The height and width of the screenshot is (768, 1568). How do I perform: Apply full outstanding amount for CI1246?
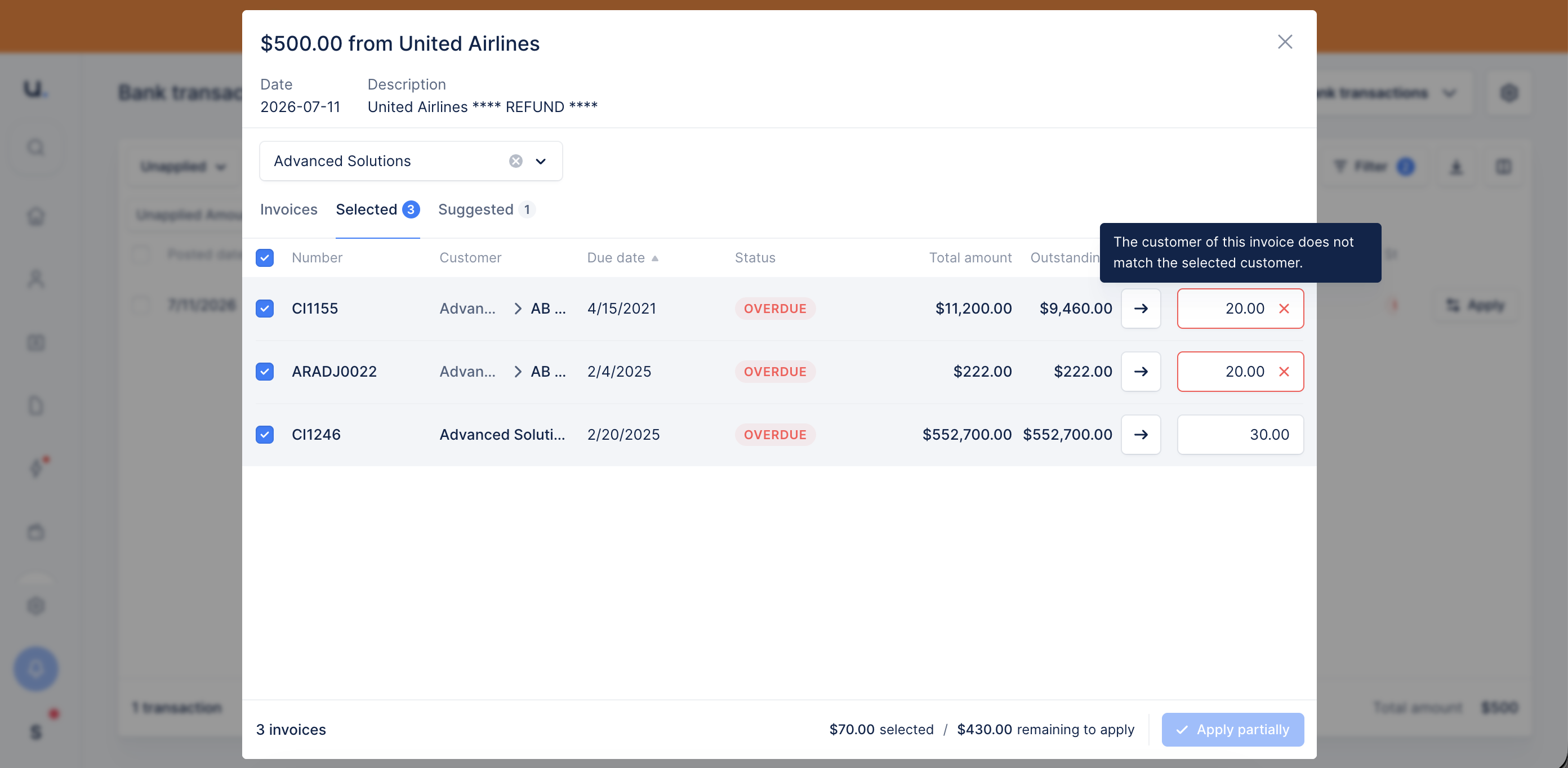click(1141, 435)
